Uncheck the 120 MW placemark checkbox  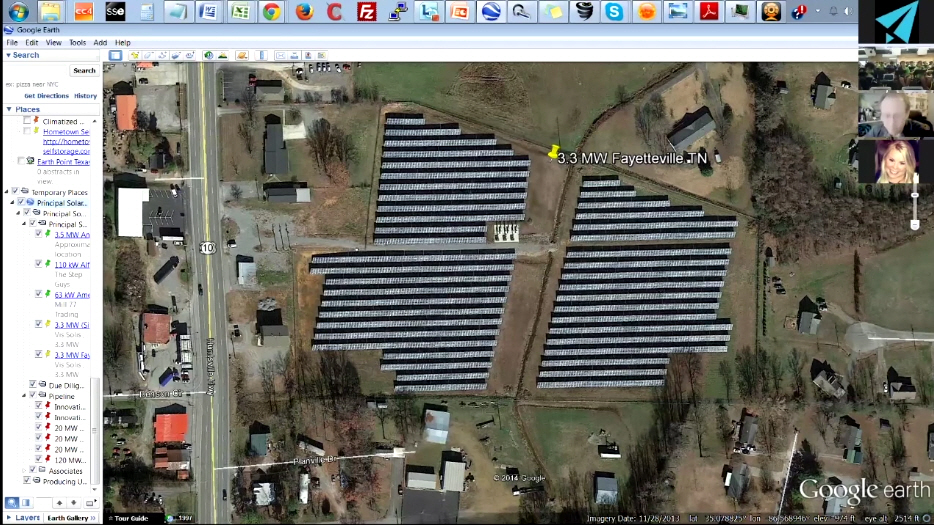pos(39,459)
